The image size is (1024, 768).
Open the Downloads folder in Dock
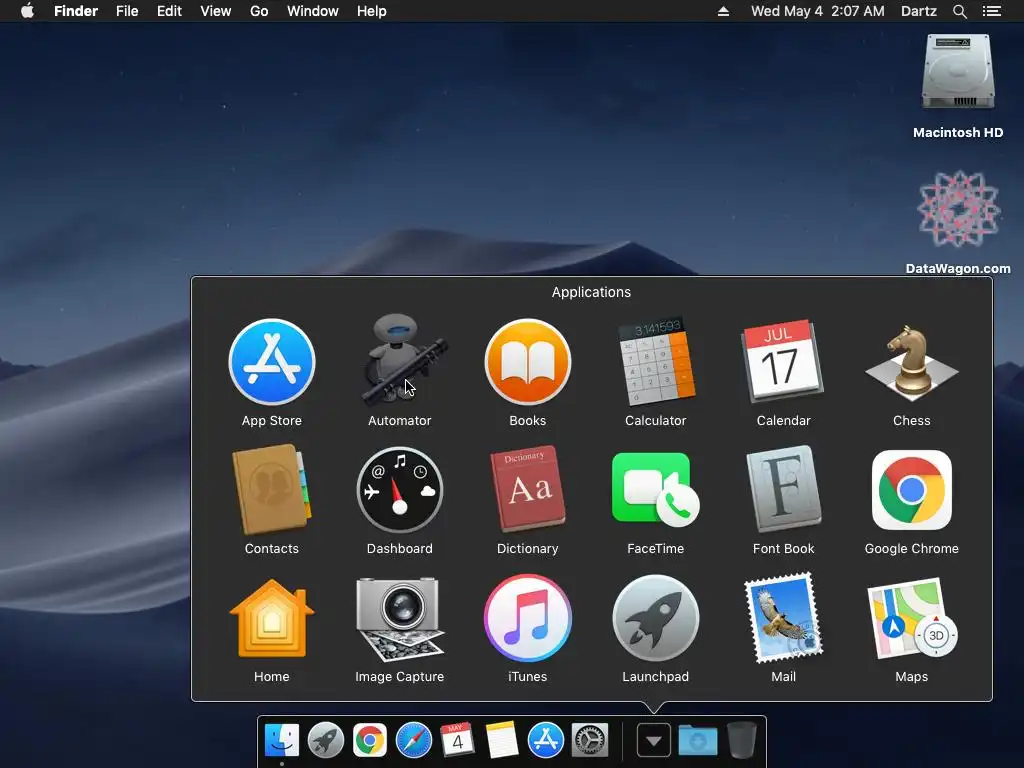pyautogui.click(x=697, y=741)
